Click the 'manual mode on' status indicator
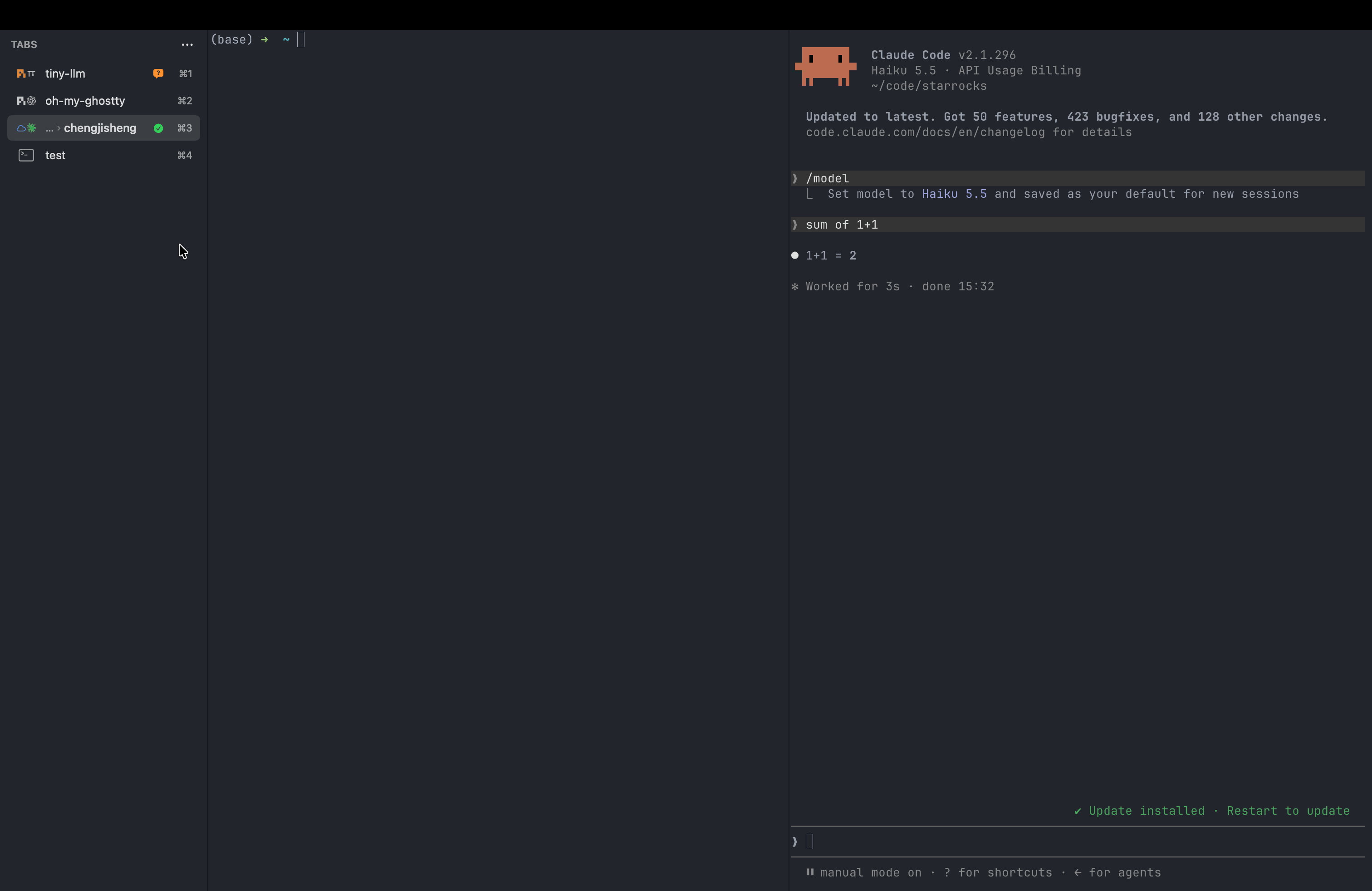 [x=871, y=872]
